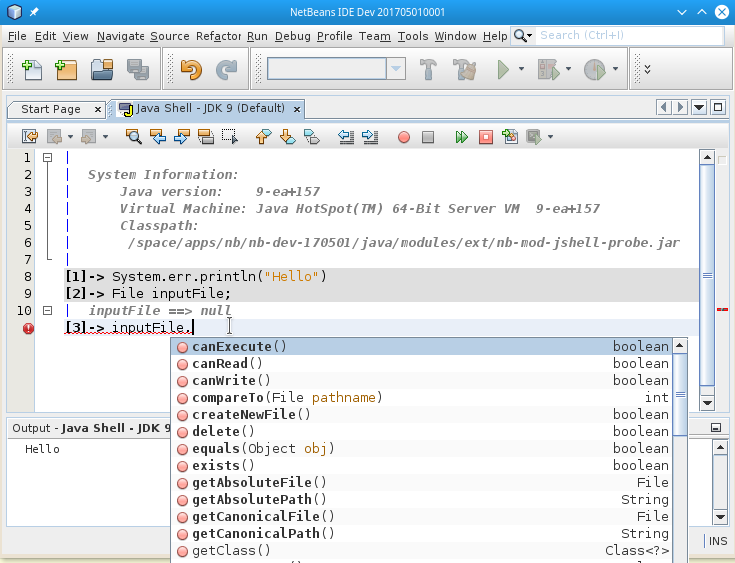The height and width of the screenshot is (563, 735).
Task: Collapse the fold at line 1
Action: click(x=47, y=158)
